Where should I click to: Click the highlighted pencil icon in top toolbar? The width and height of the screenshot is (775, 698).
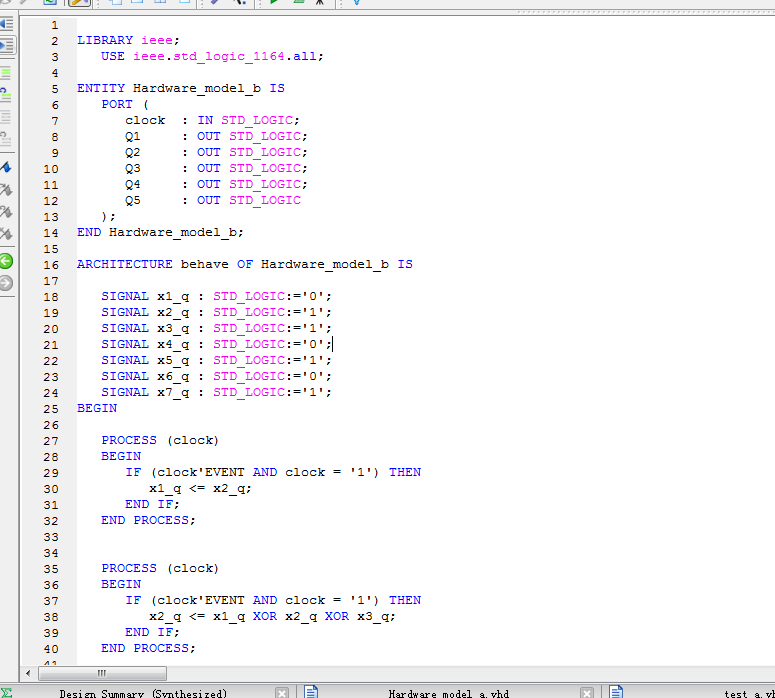[x=80, y=3]
